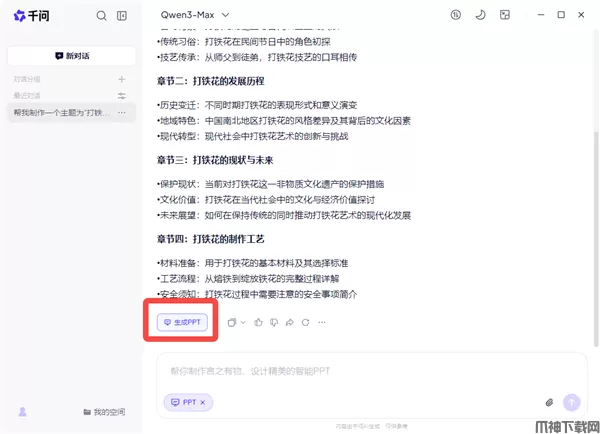
Task: Click the Qianwen logo in the sidebar
Action: pyautogui.click(x=31, y=16)
